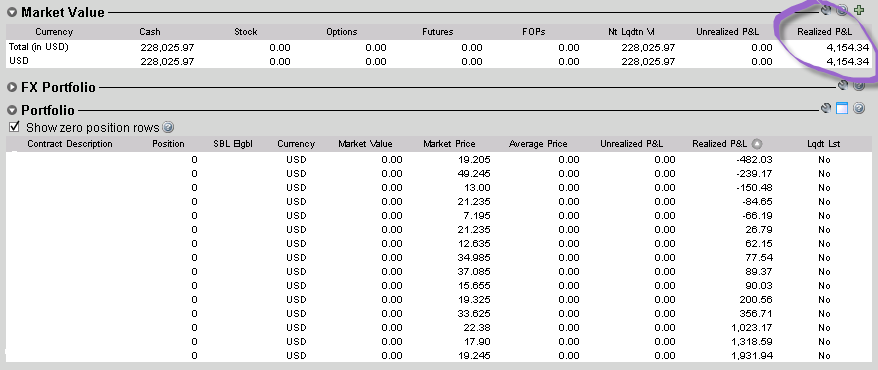Click the Total row Realized P&L 4,154.34
The image size is (878, 370).
click(x=848, y=48)
